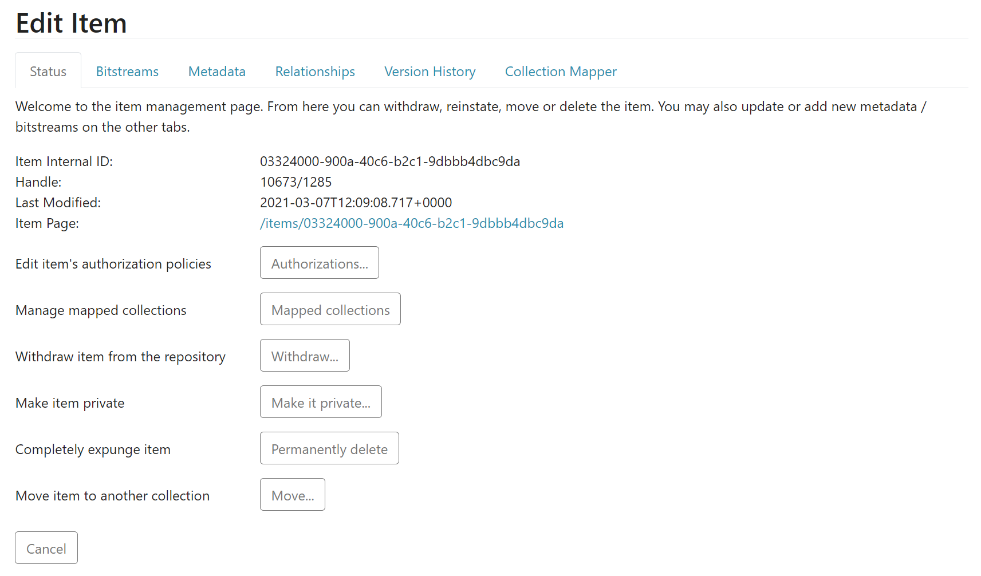Click the Item Internal ID value text
981x576 pixels.
[x=389, y=161]
